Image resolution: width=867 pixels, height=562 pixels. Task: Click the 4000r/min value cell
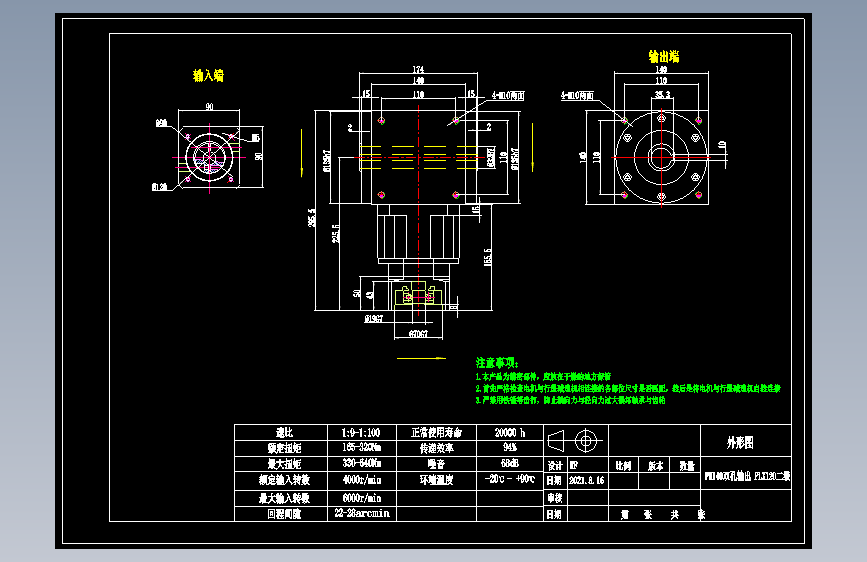(361, 480)
